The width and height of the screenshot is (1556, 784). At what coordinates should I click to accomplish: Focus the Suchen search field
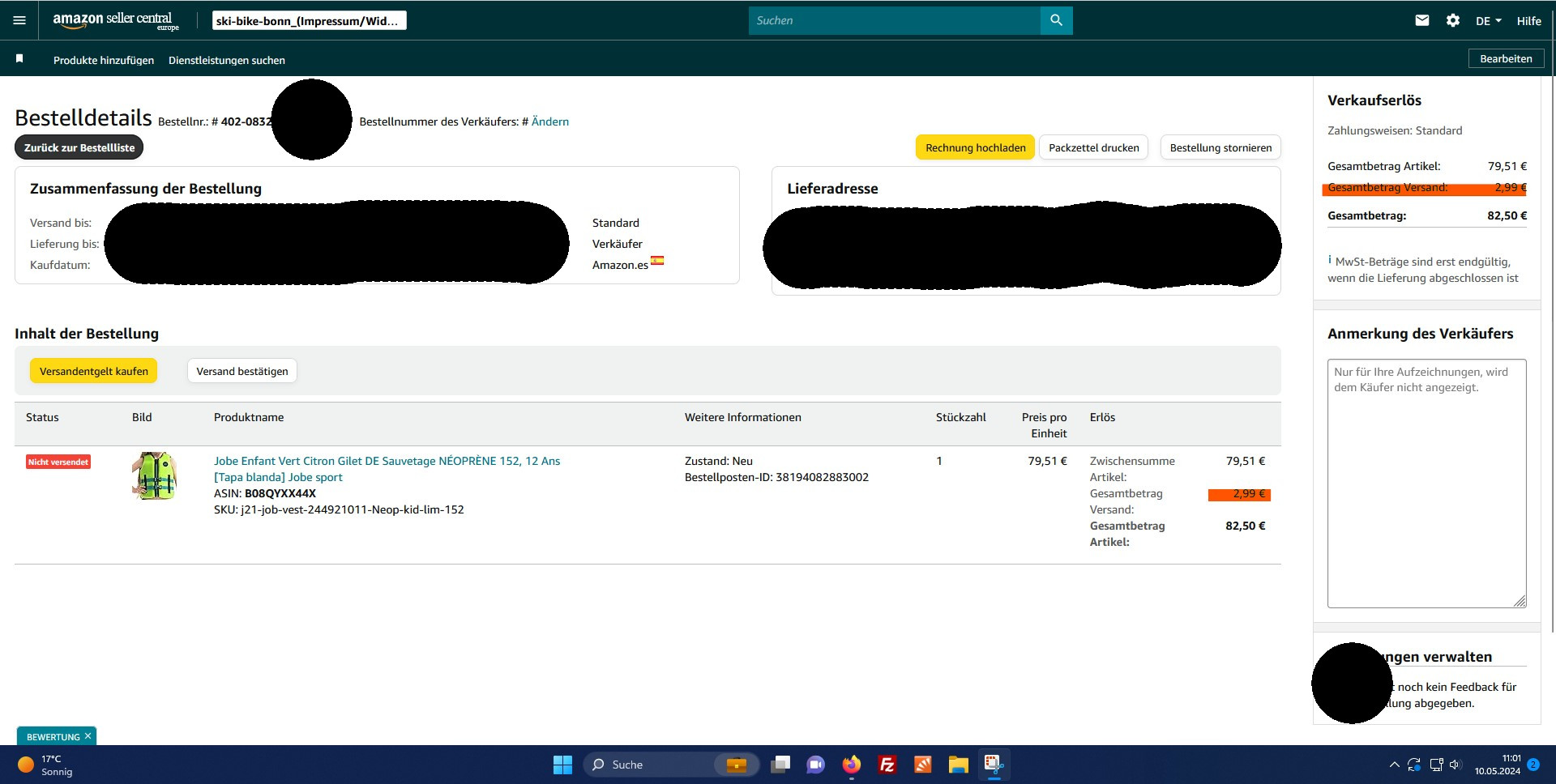click(894, 20)
